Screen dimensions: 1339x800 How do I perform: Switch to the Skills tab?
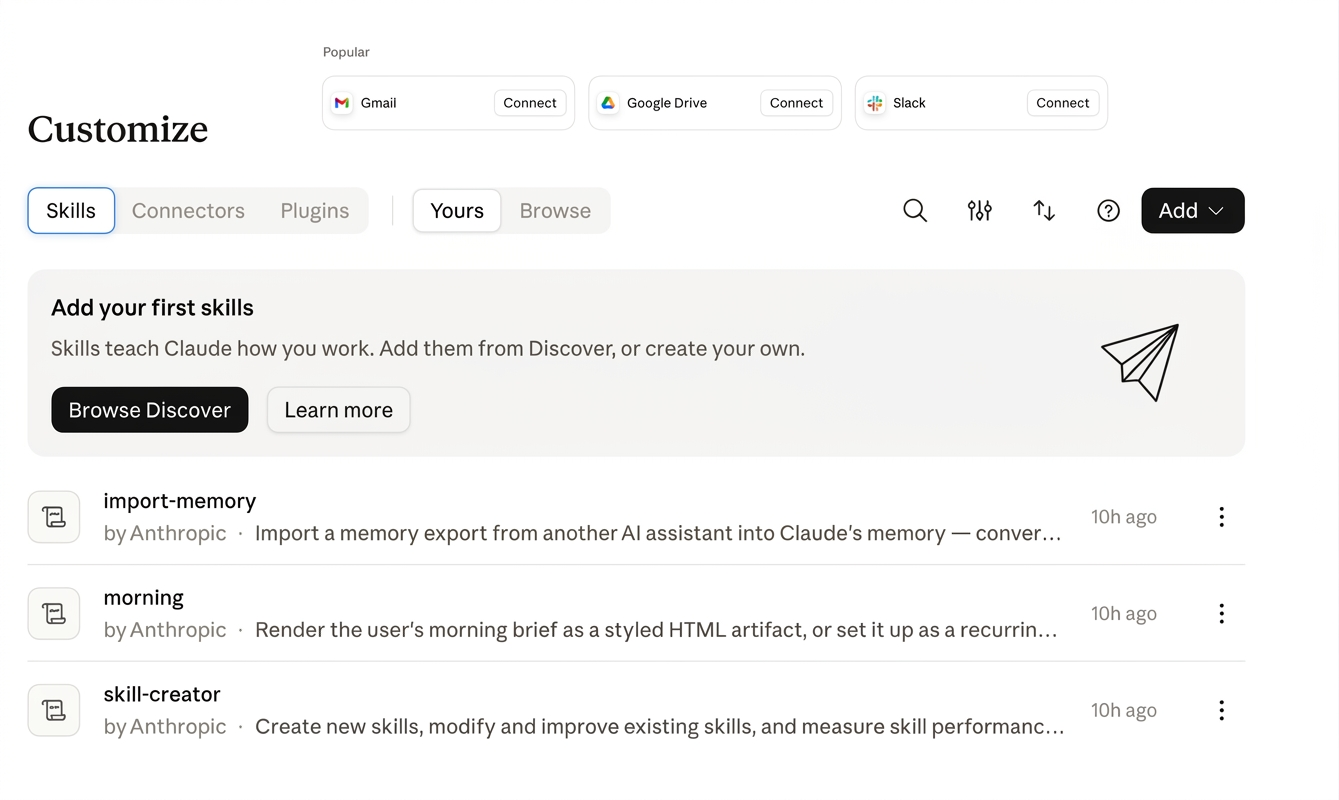71,211
